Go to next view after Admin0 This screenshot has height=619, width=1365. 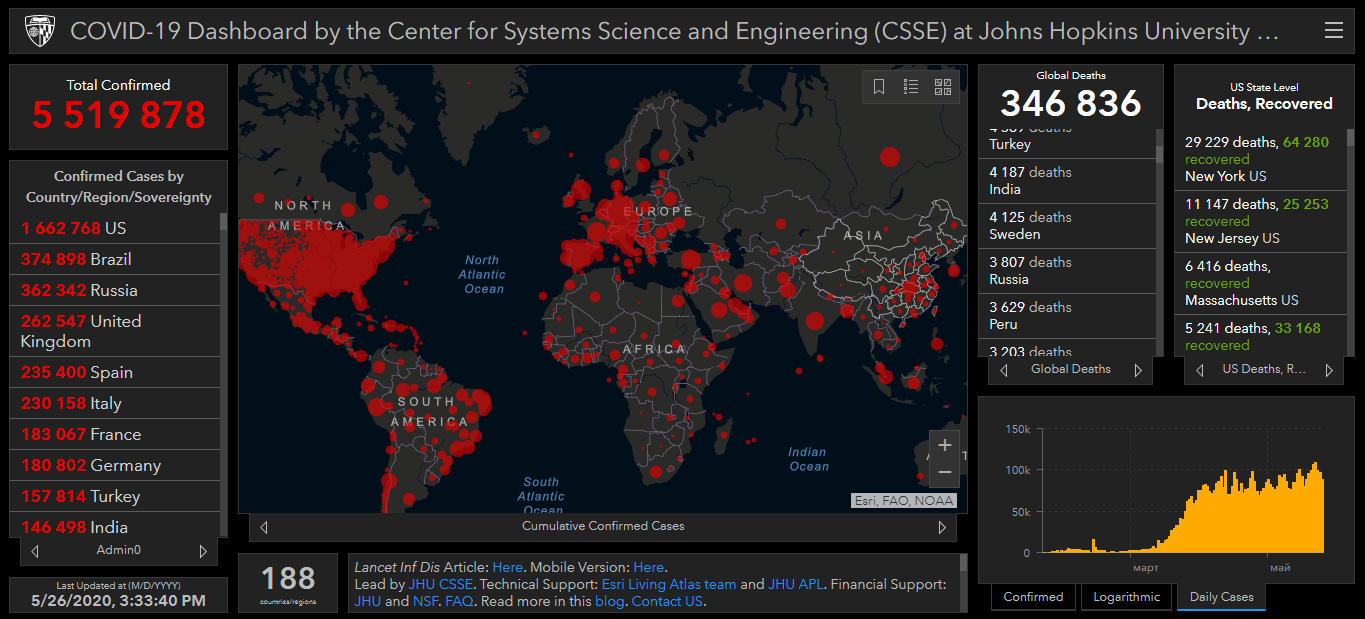pos(203,551)
